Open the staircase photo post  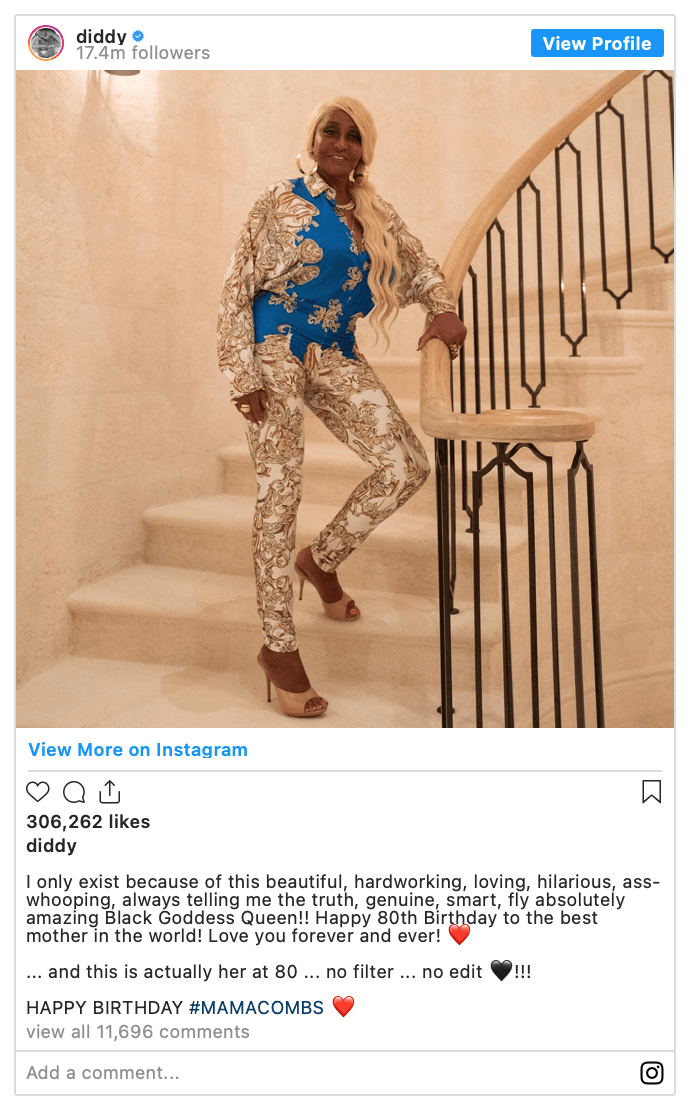tap(345, 399)
